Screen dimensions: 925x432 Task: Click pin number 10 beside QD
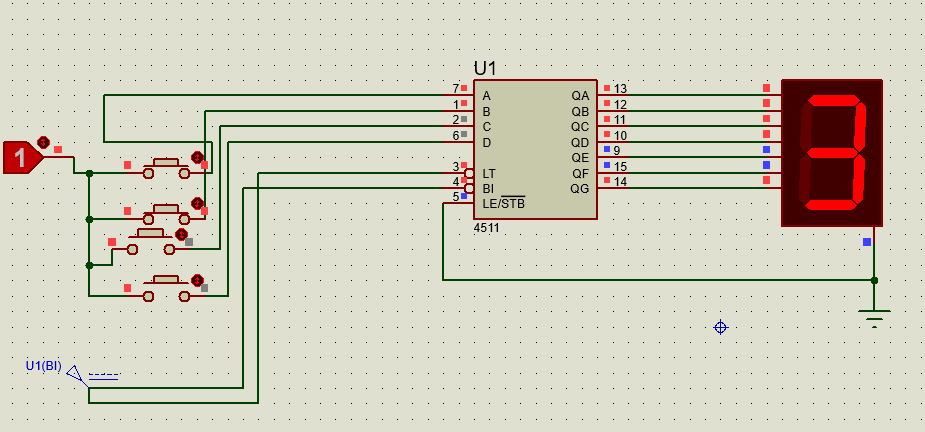(620, 136)
